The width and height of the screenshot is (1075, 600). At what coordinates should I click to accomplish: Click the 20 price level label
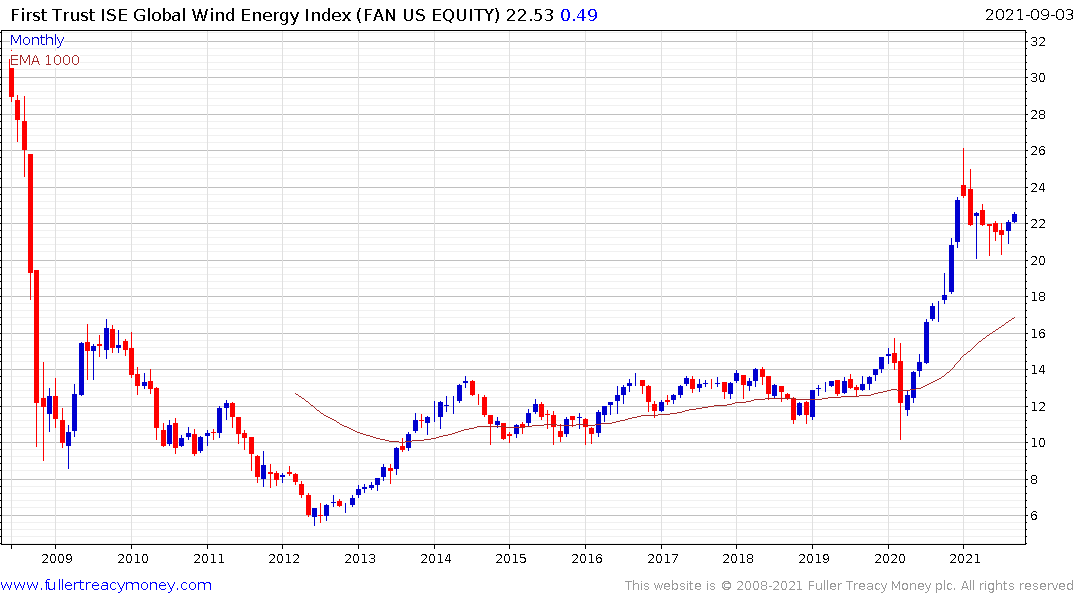coord(1038,261)
